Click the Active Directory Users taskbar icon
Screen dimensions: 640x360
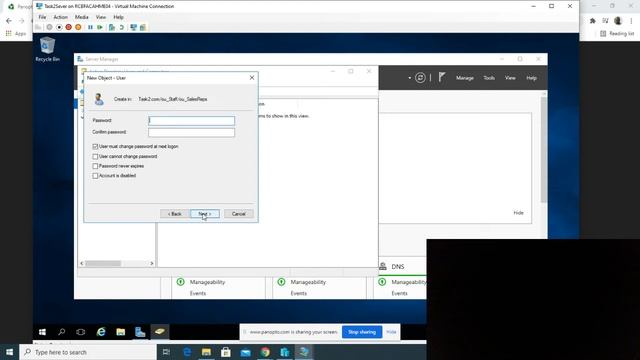(x=160, y=332)
